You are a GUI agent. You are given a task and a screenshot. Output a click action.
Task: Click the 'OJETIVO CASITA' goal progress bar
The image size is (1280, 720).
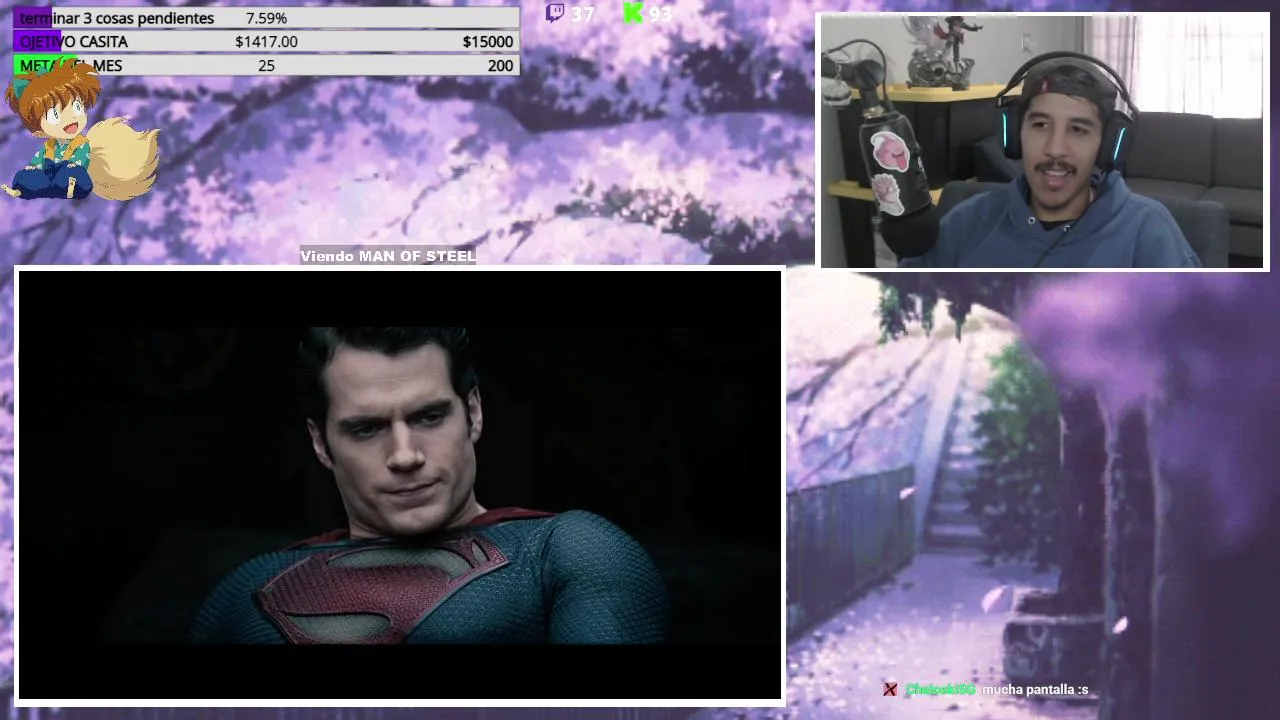266,41
